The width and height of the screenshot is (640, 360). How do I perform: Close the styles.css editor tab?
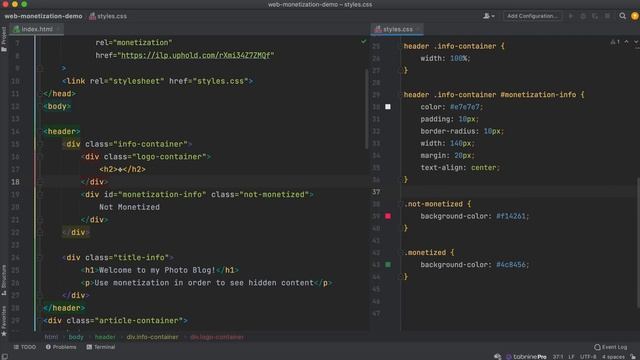418,29
